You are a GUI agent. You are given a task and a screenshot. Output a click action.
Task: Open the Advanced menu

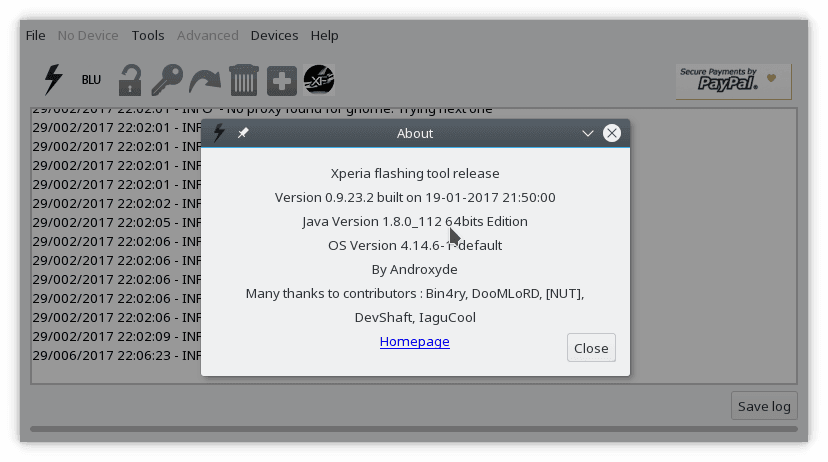click(208, 35)
